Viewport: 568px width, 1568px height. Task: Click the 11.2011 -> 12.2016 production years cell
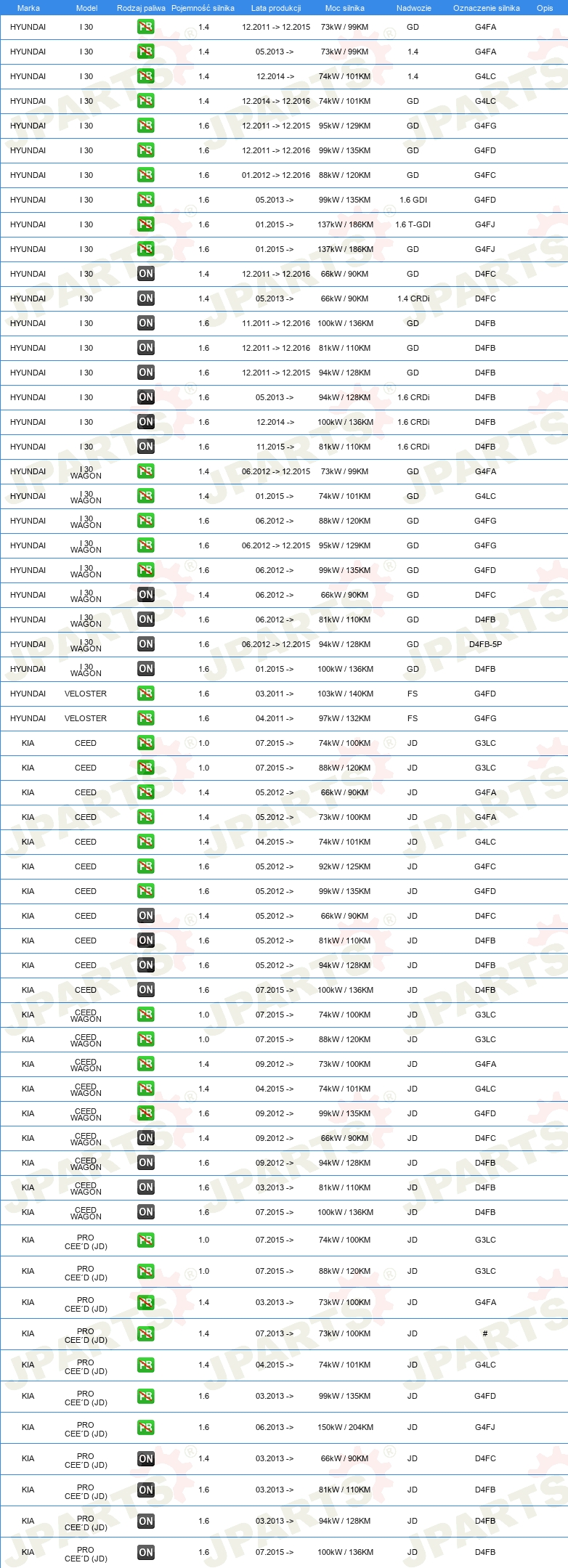(276, 323)
